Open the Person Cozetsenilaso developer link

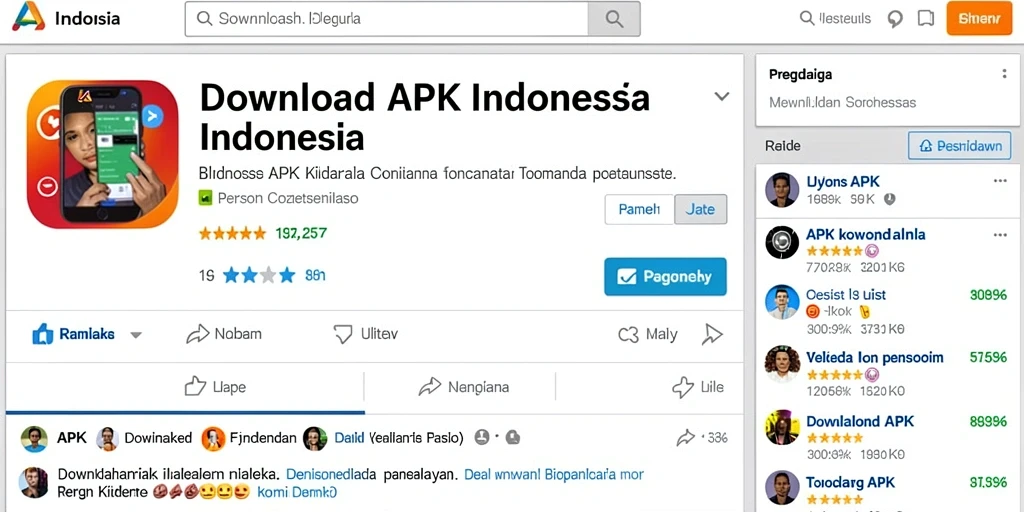(x=287, y=198)
